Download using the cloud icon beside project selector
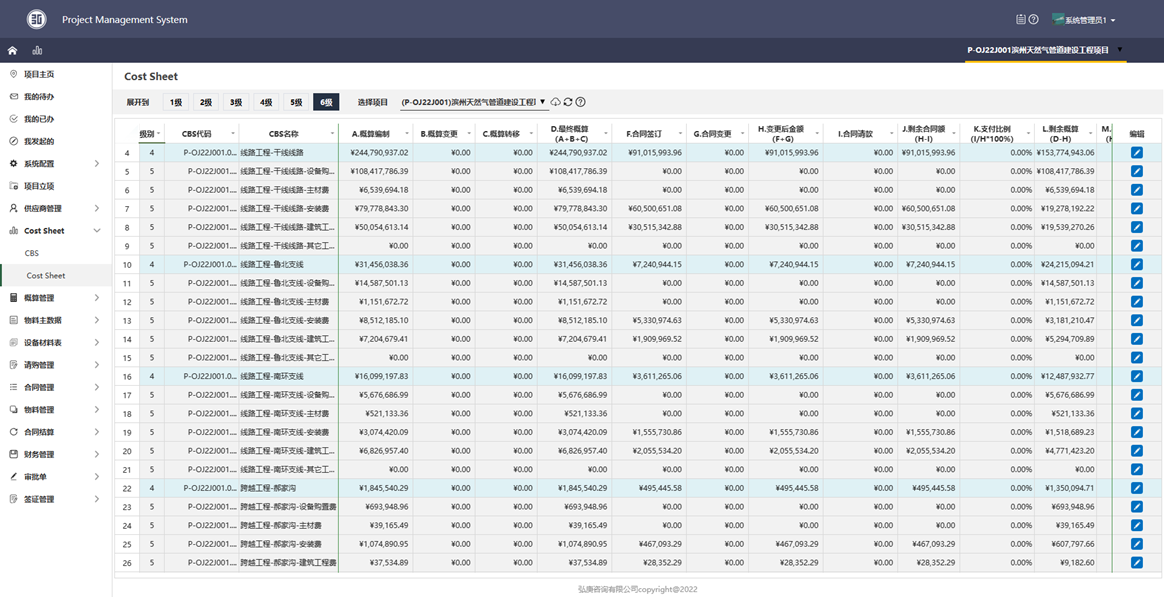 [x=555, y=102]
